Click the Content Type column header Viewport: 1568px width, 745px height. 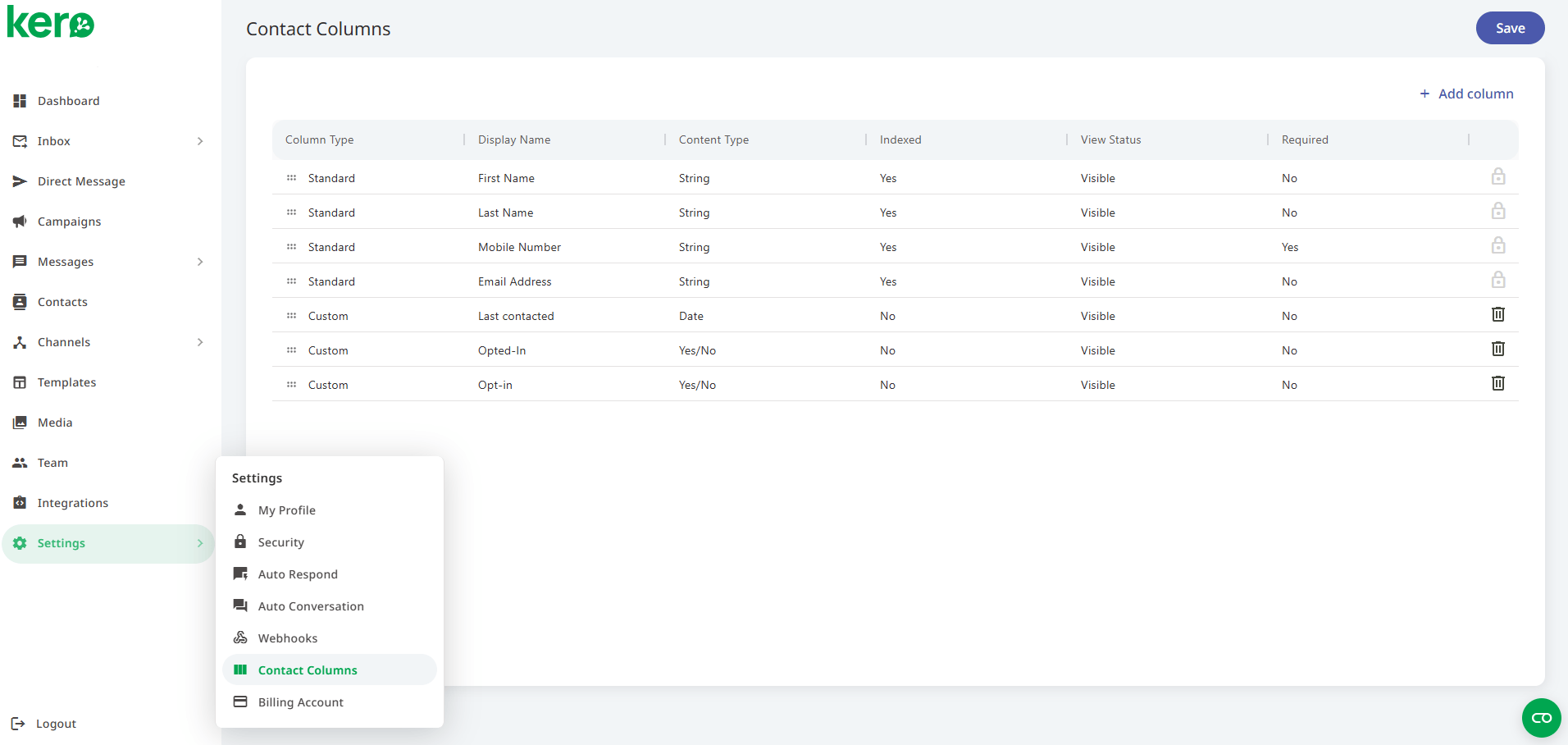713,139
